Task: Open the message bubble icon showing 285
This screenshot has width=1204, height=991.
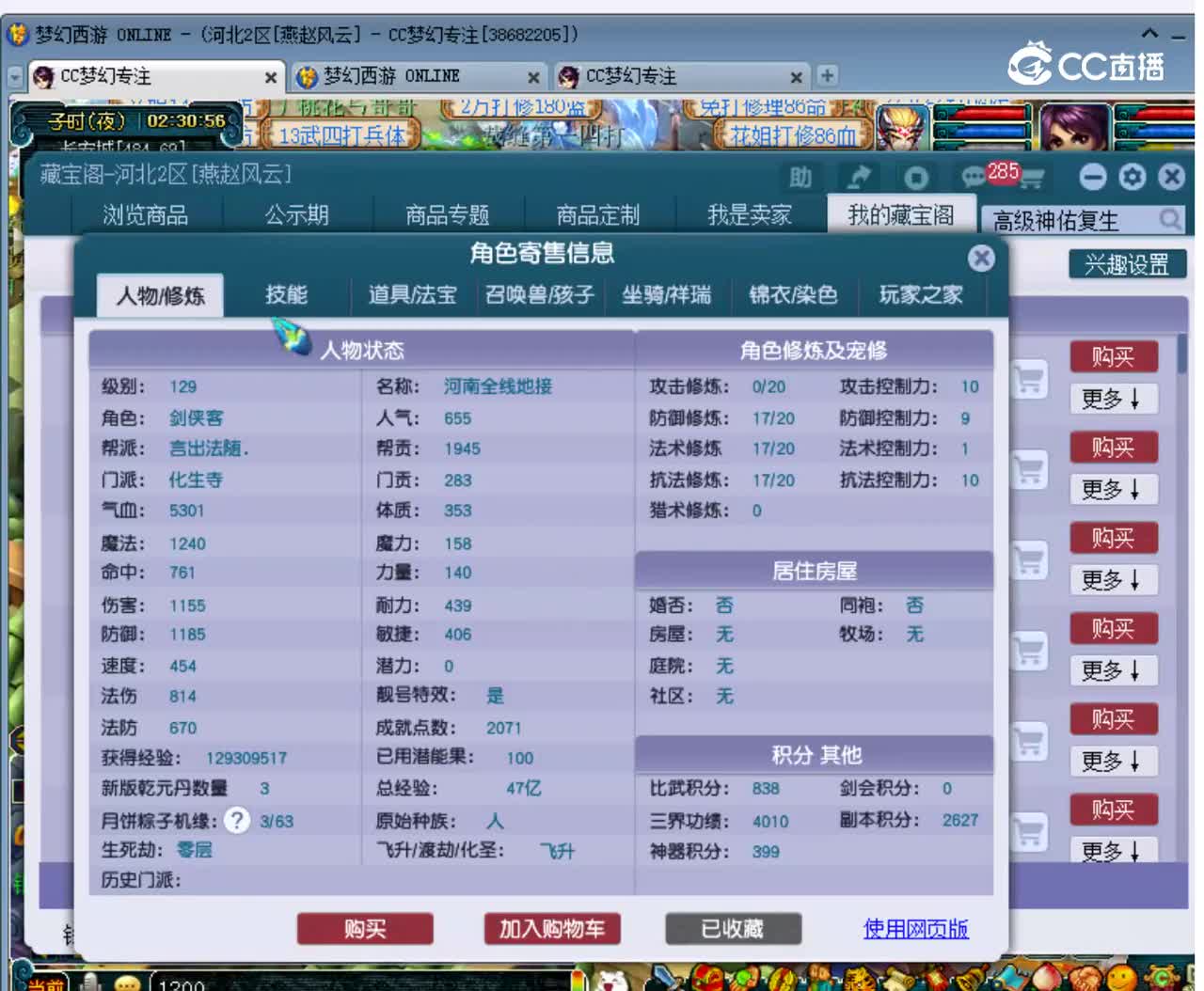Action: 972,177
